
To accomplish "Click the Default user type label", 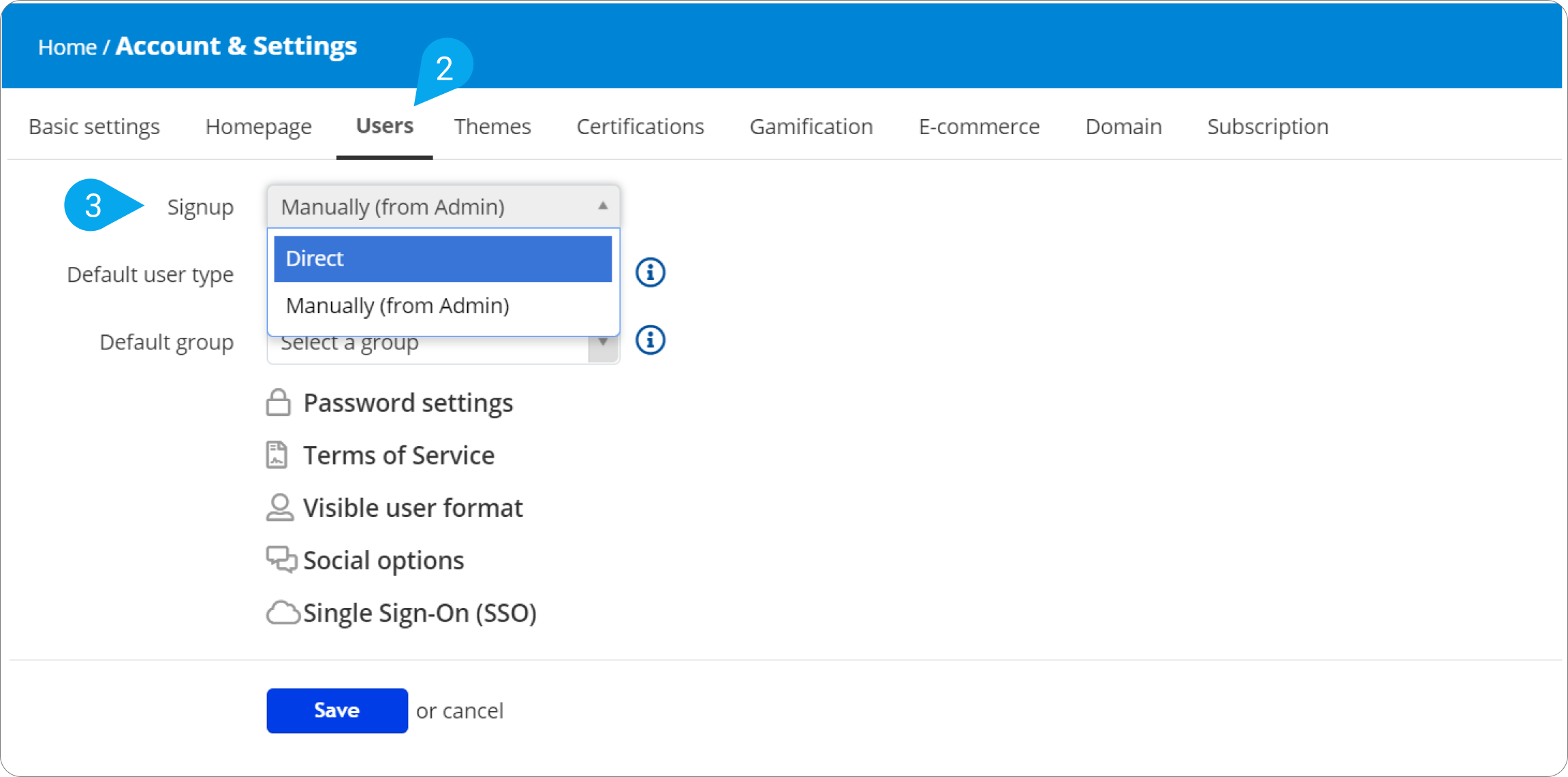I will [x=150, y=274].
